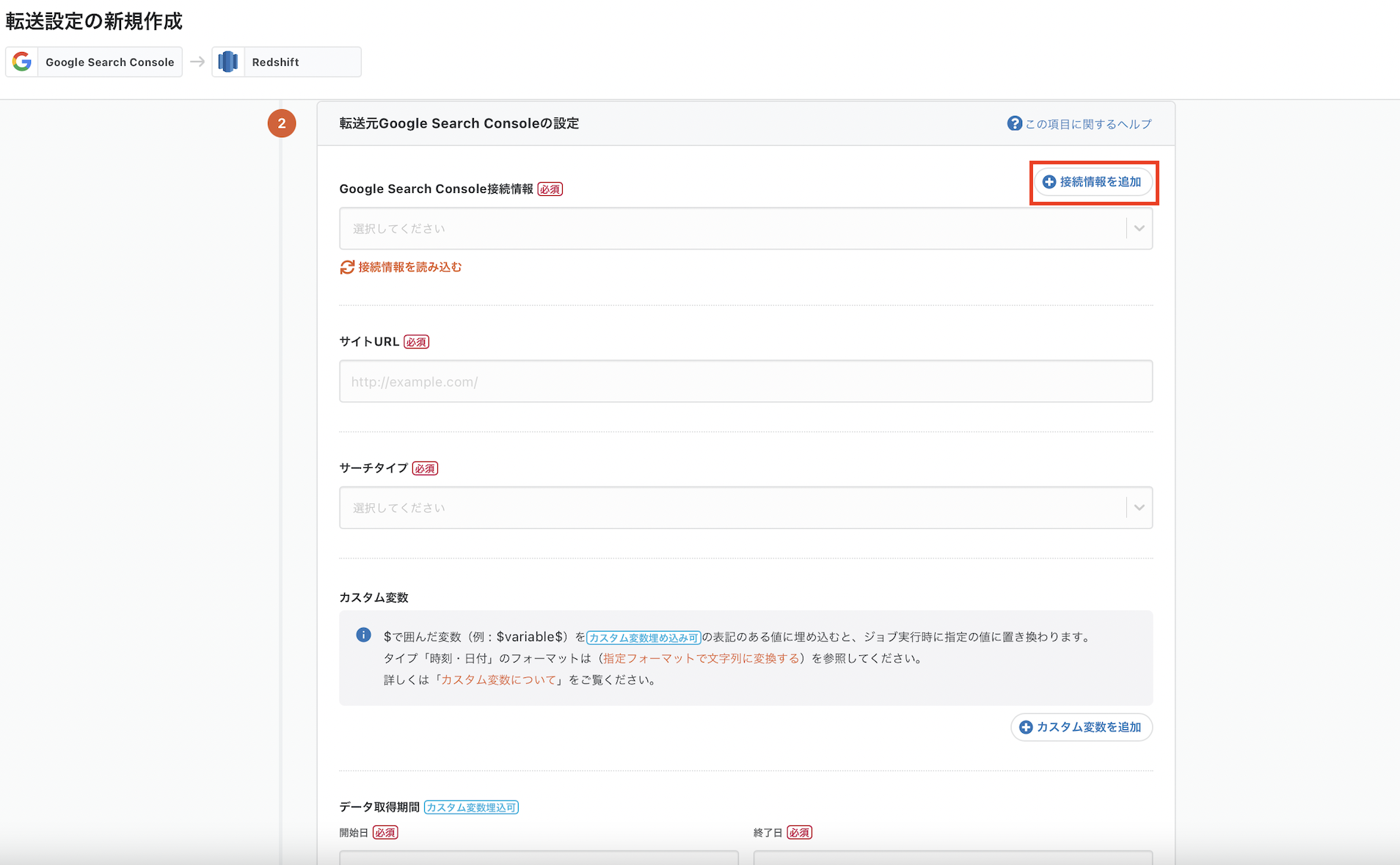The height and width of the screenshot is (865, 1400).
Task: Focus the サイトURL input field
Action: pos(745,382)
